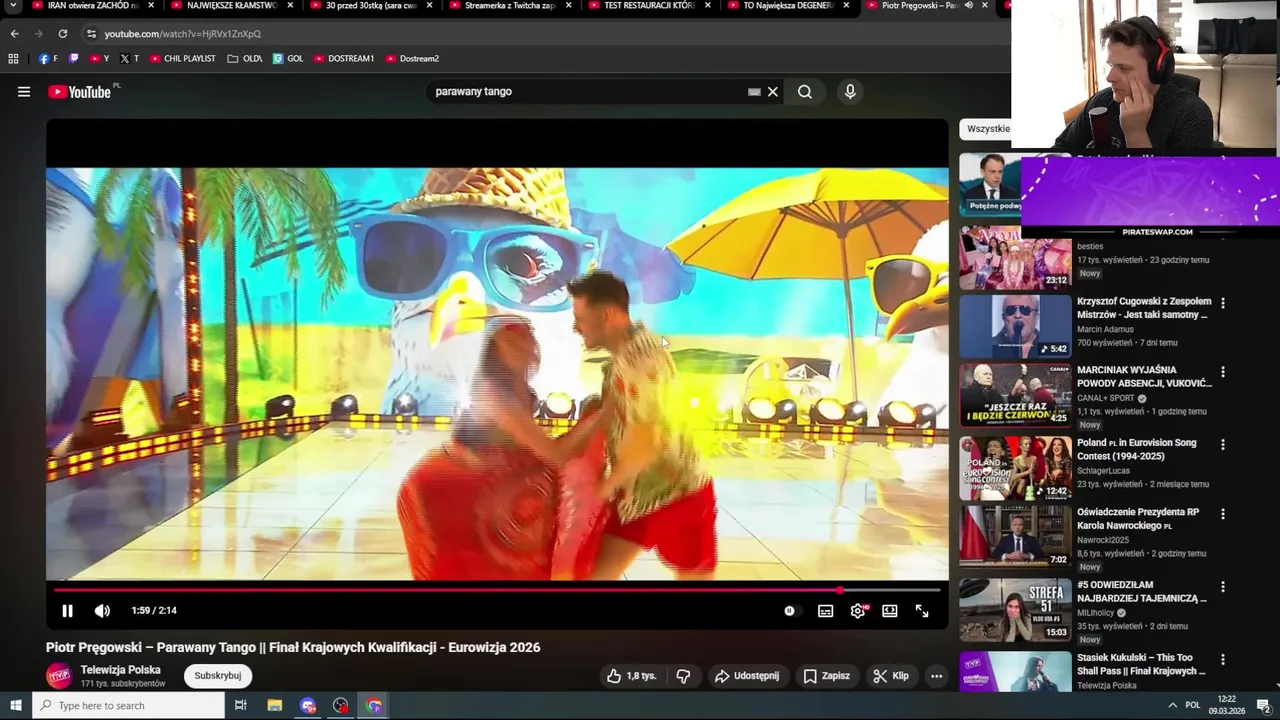This screenshot has width=1280, height=720.
Task: Save video with the Zapisz button
Action: pyautogui.click(x=826, y=676)
